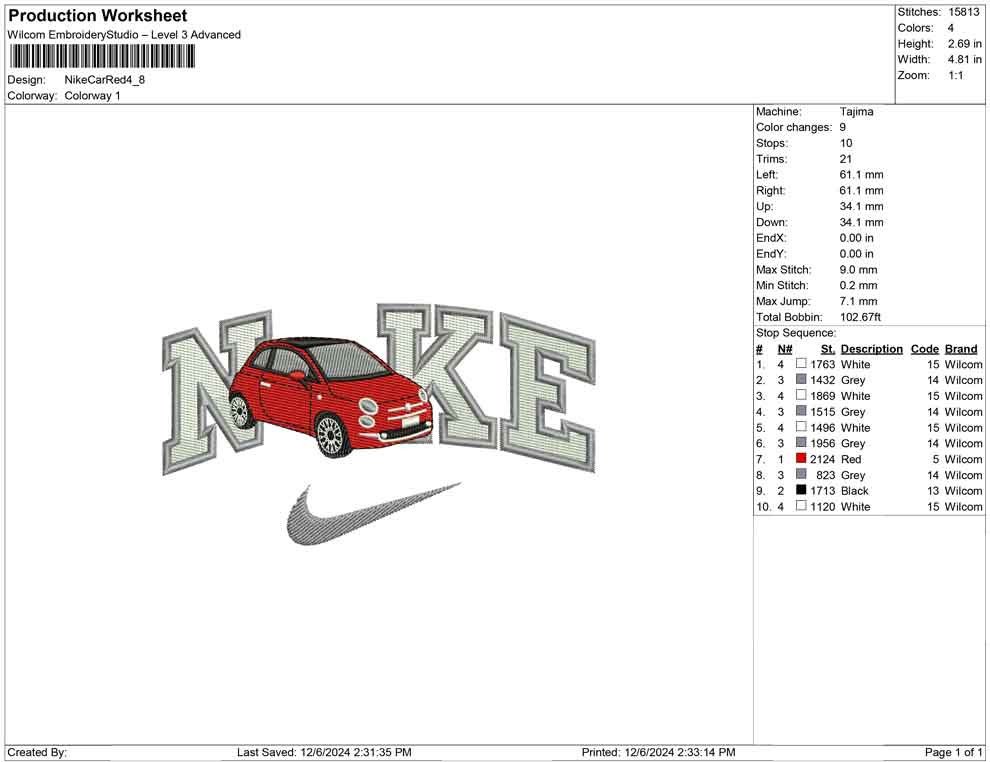Select the white swatch beside 1496 White
Screen dimensions: 990x762
click(x=801, y=427)
